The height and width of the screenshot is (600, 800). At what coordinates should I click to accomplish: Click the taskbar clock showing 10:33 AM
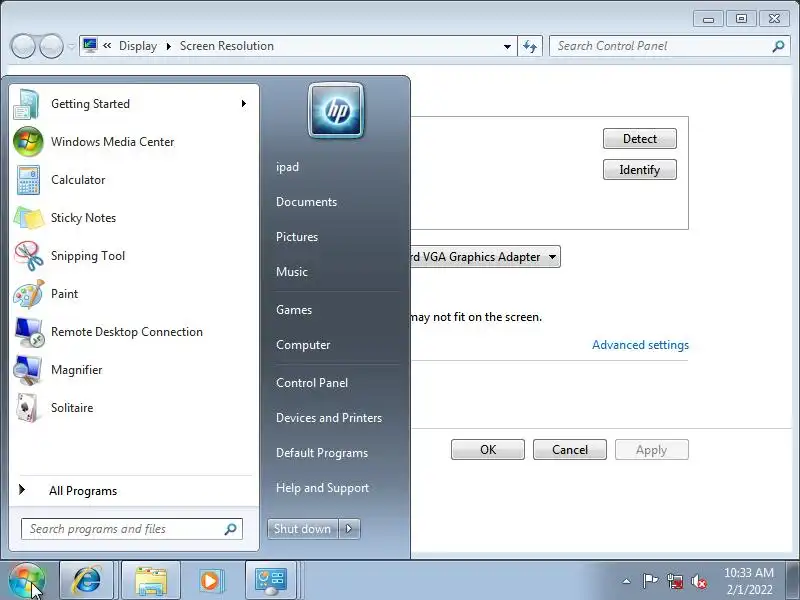click(749, 581)
